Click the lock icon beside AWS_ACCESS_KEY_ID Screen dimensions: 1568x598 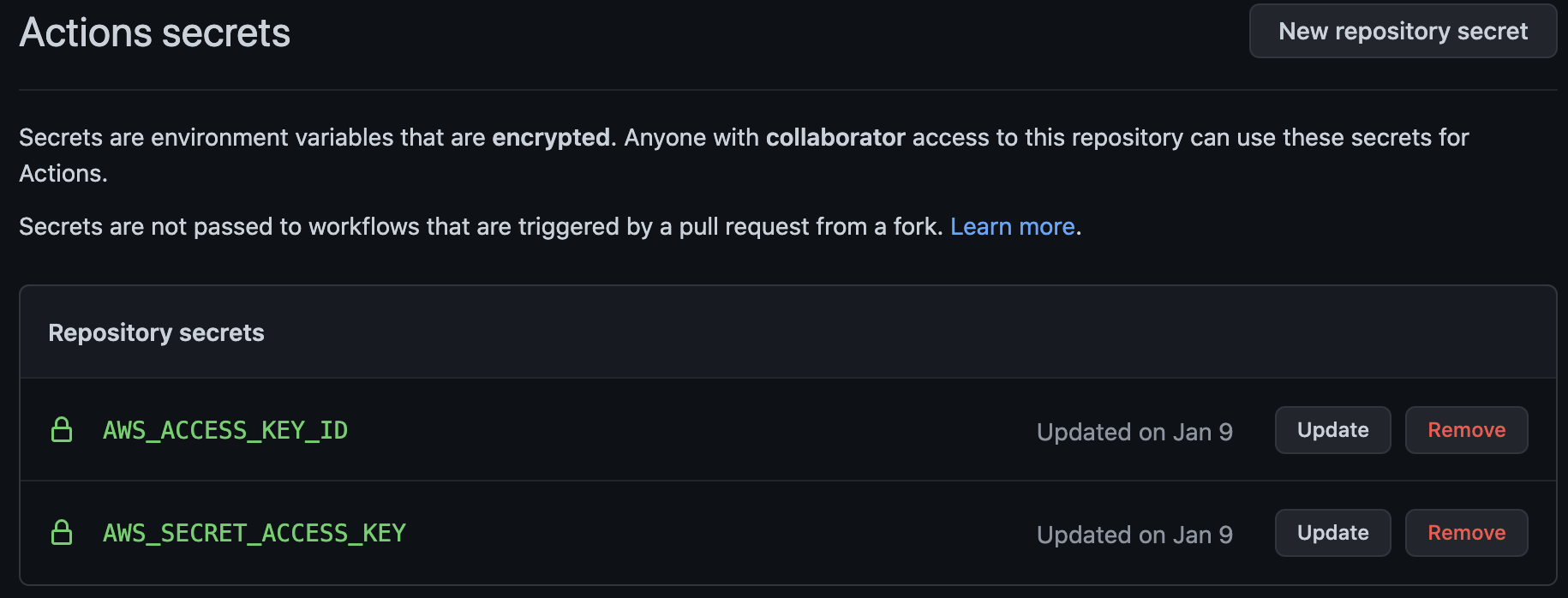tap(62, 430)
